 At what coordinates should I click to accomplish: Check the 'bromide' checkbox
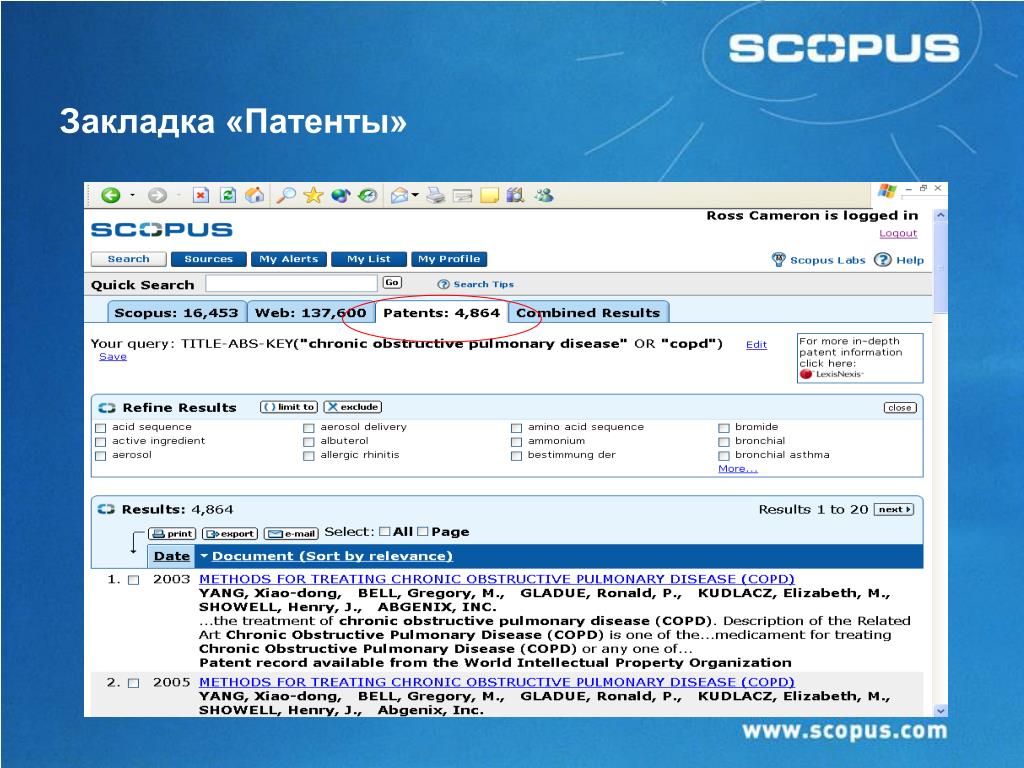pyautogui.click(x=724, y=428)
